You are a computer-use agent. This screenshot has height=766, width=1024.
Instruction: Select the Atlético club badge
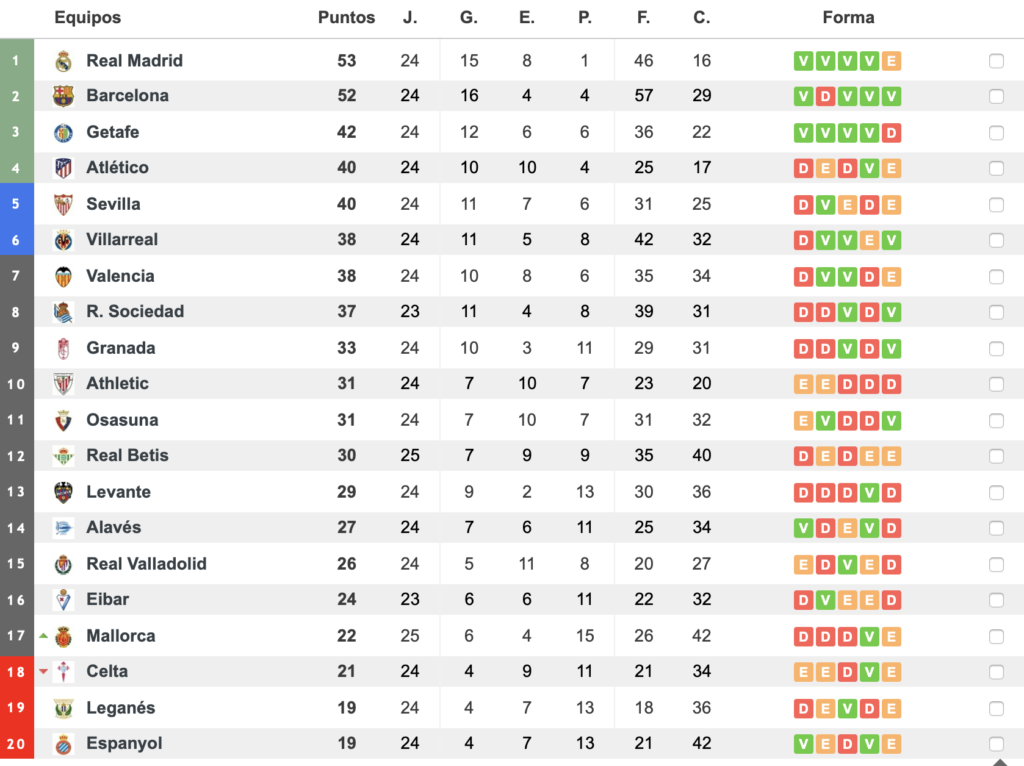click(63, 168)
